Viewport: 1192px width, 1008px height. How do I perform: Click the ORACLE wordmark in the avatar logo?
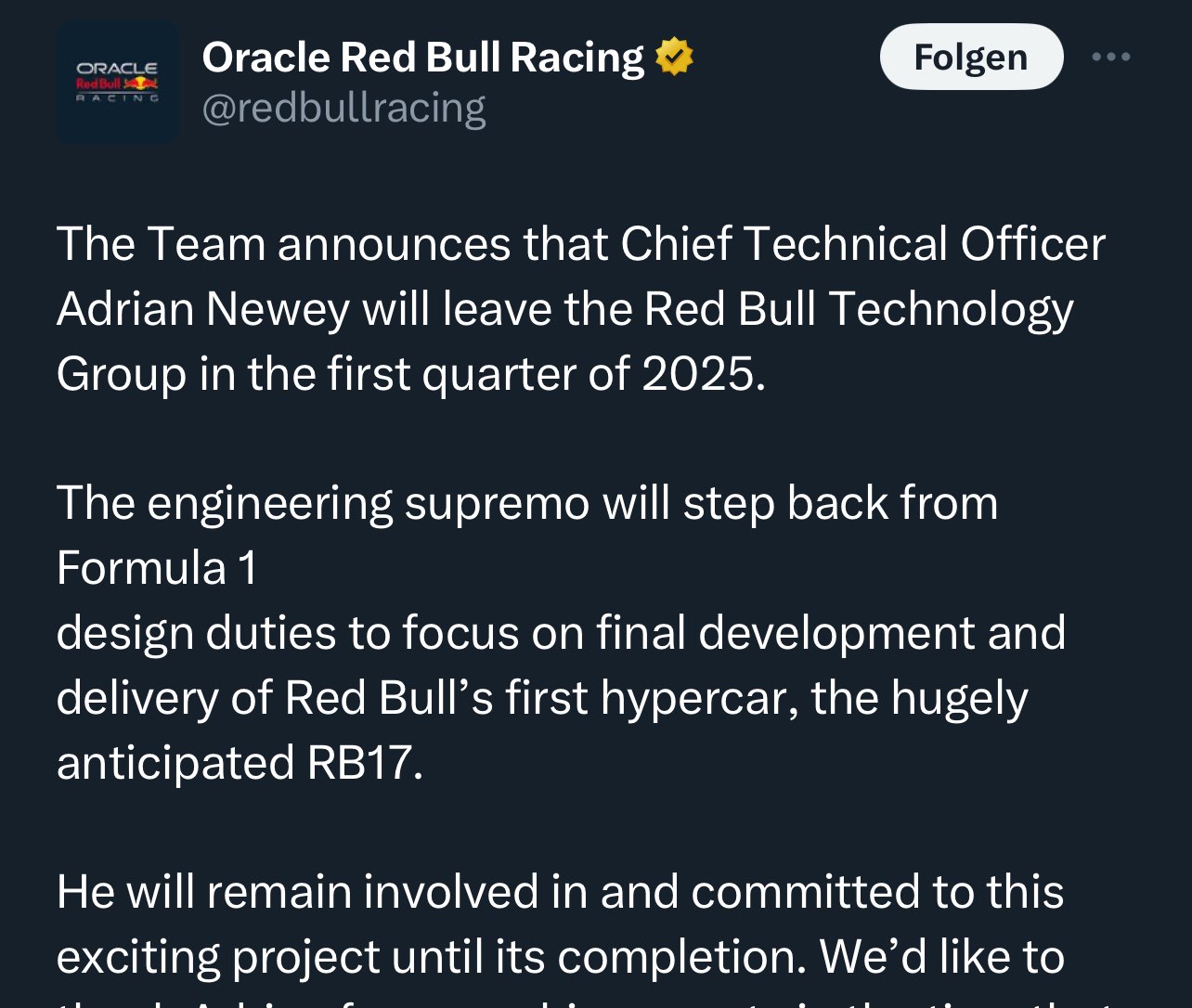[117, 69]
